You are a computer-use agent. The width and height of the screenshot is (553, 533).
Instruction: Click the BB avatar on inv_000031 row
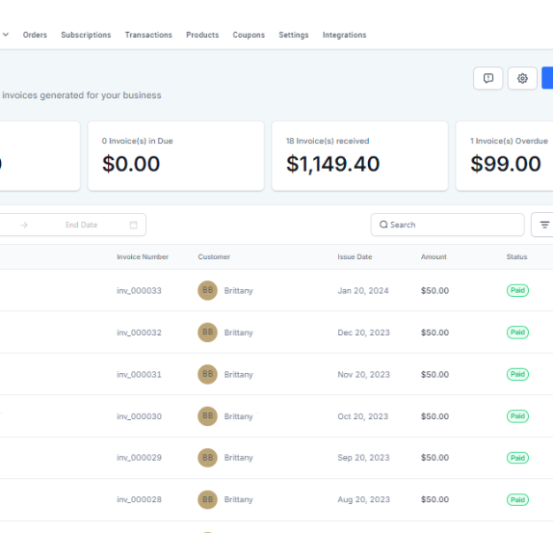pyautogui.click(x=207, y=374)
